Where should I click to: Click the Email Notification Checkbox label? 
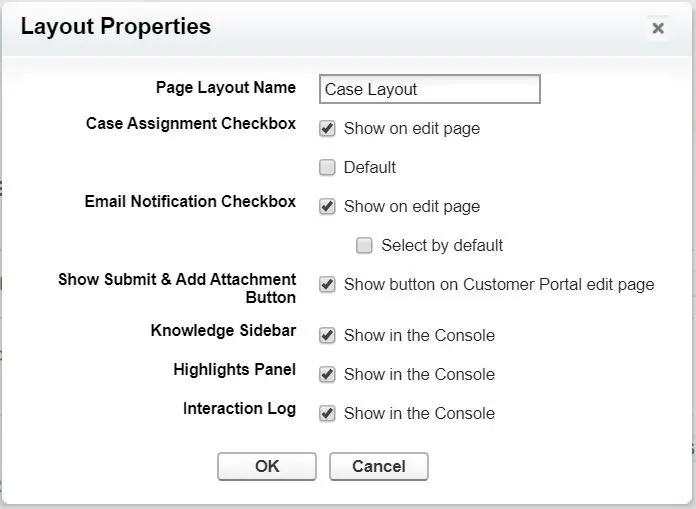[x=190, y=201]
